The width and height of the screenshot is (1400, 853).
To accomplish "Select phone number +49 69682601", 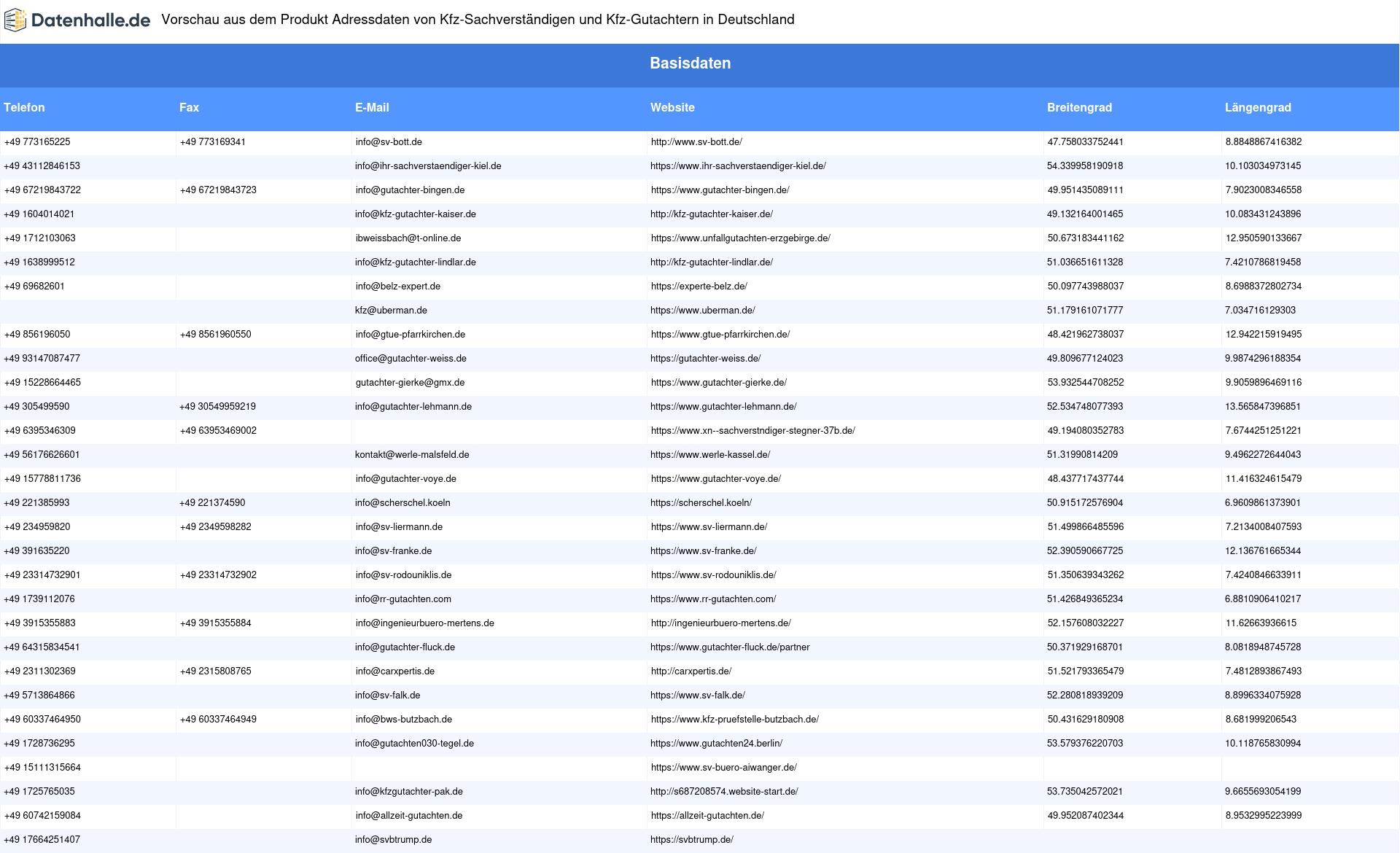I will (34, 287).
